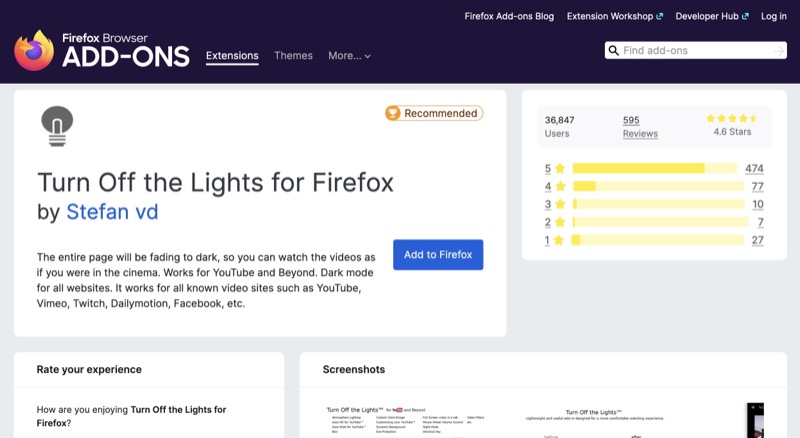Open the Extensions tab
Image resolution: width=800 pixels, height=438 pixels.
(x=232, y=56)
